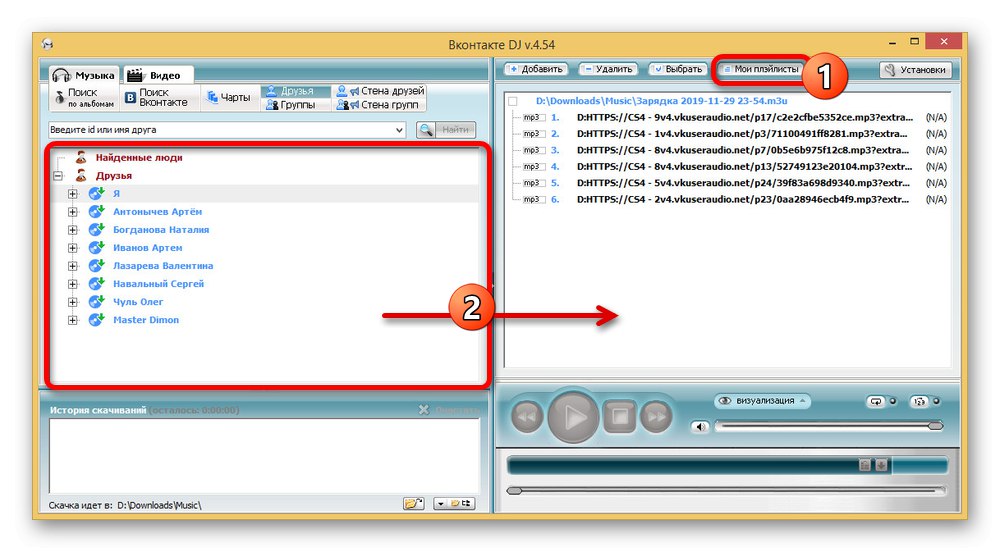Expand the Я tree node
Screen dimensions: 1000x552
72,193
